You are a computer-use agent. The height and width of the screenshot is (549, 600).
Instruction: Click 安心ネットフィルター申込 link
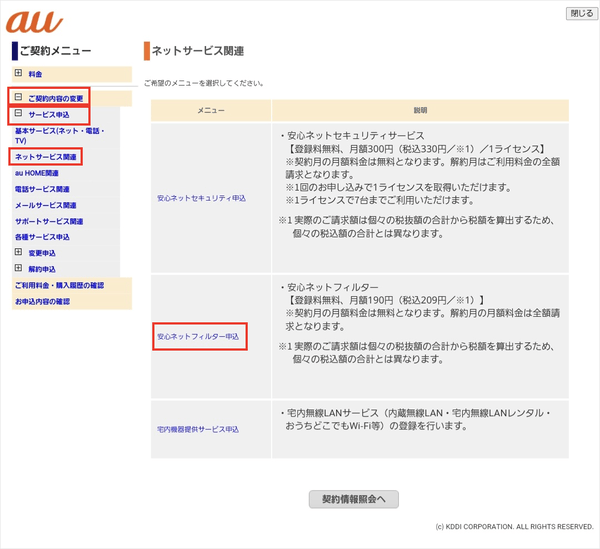[199, 337]
